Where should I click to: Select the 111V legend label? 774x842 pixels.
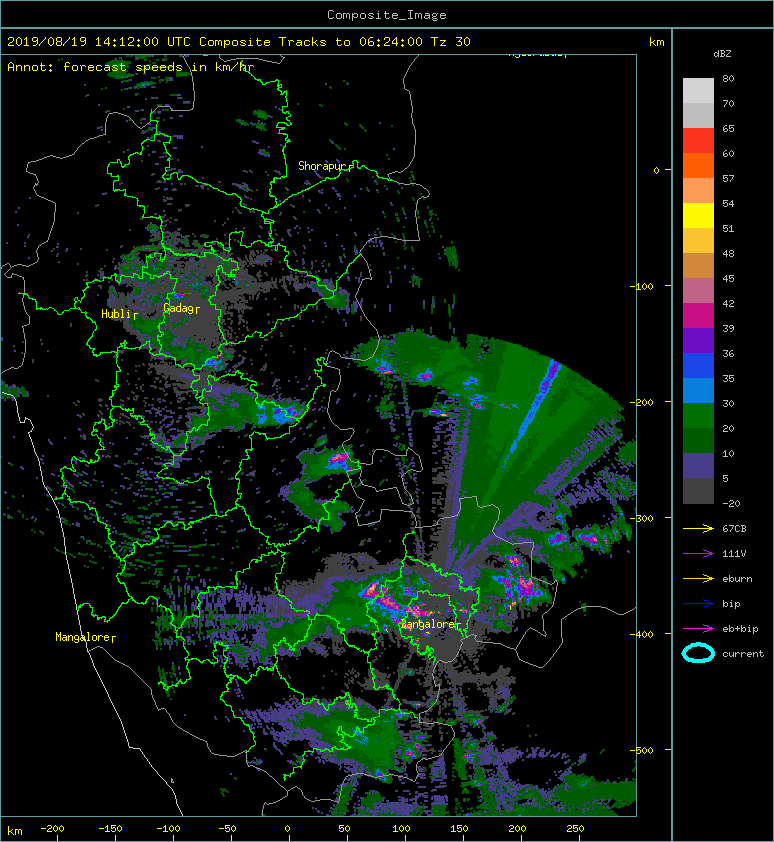point(734,554)
